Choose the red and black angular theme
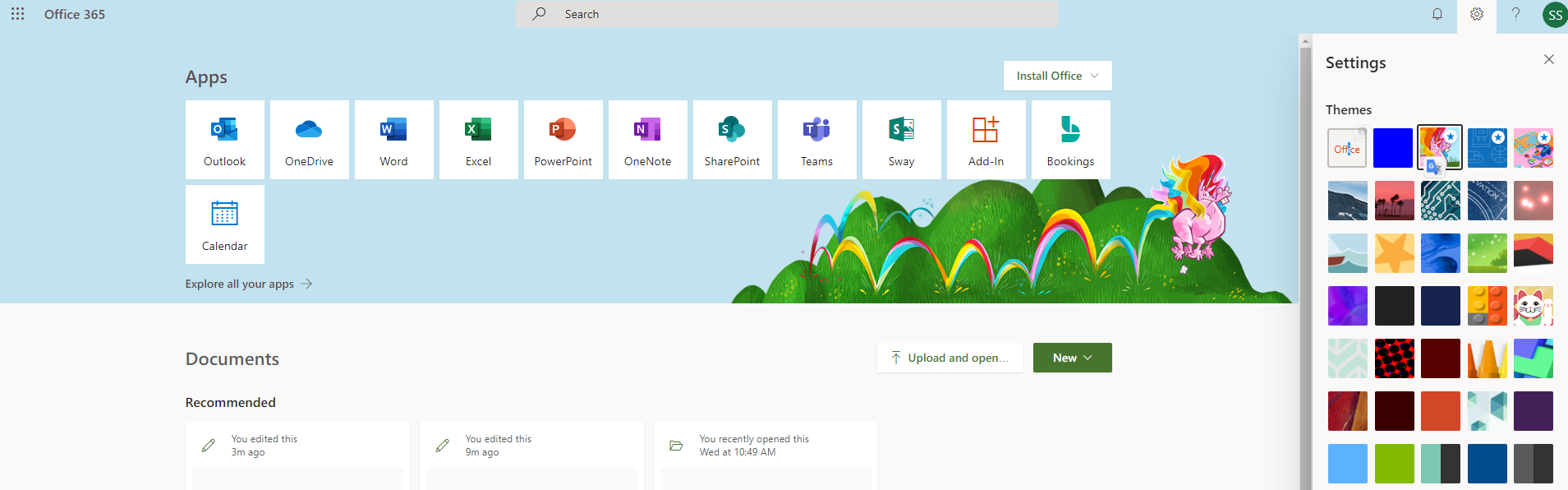Screen dimensions: 1568x490 tap(1534, 253)
